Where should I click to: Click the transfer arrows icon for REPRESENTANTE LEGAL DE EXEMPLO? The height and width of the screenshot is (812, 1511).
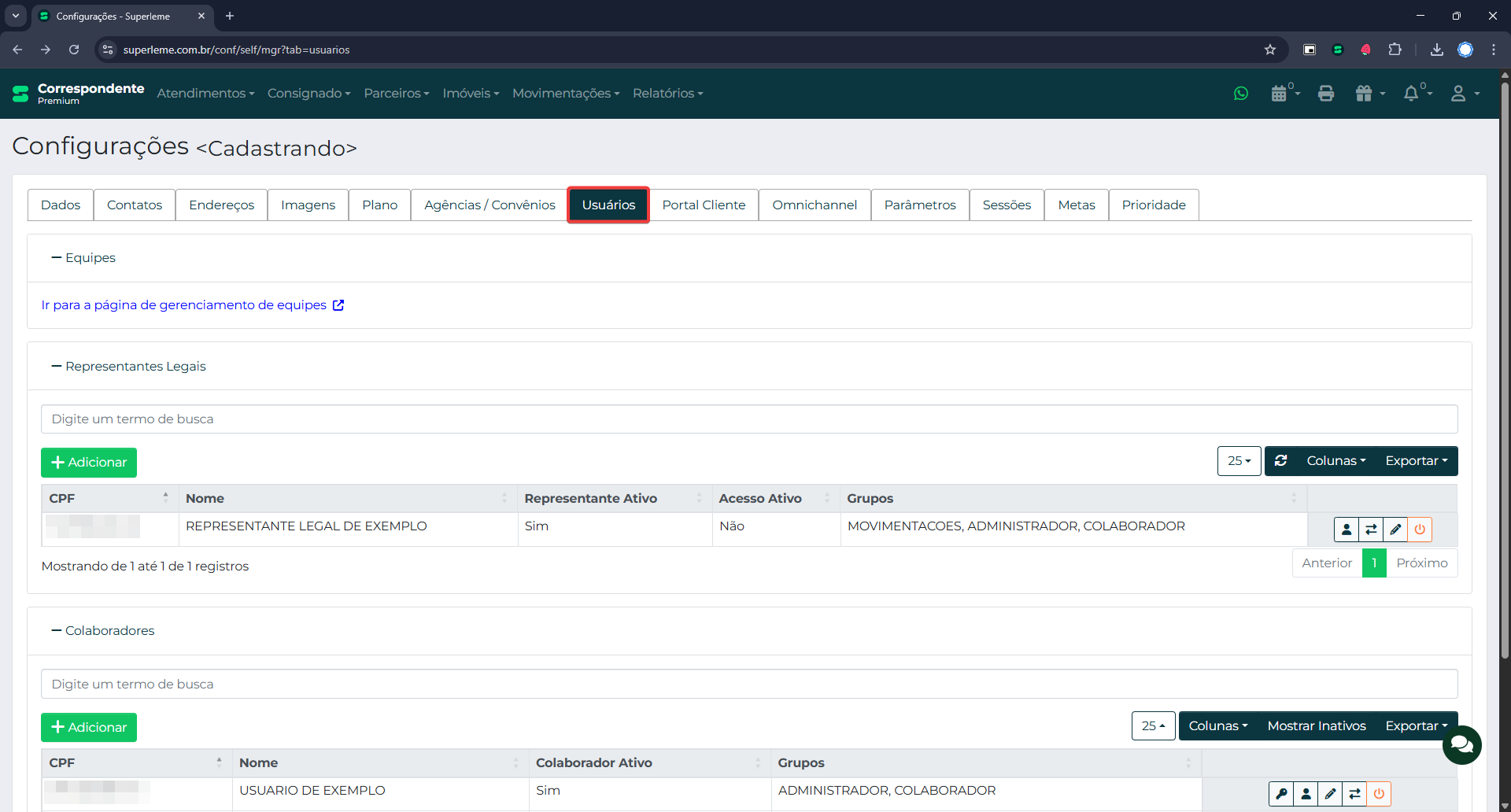1371,530
